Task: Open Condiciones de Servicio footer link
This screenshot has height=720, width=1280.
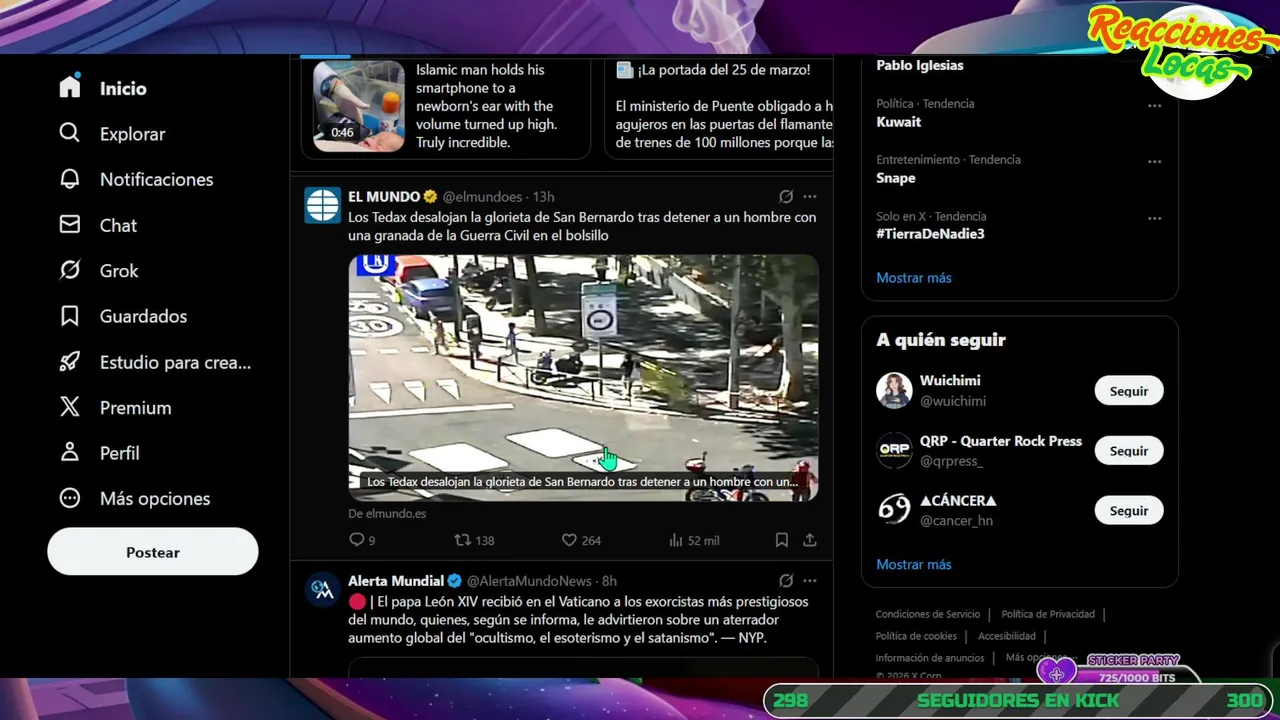Action: (928, 614)
